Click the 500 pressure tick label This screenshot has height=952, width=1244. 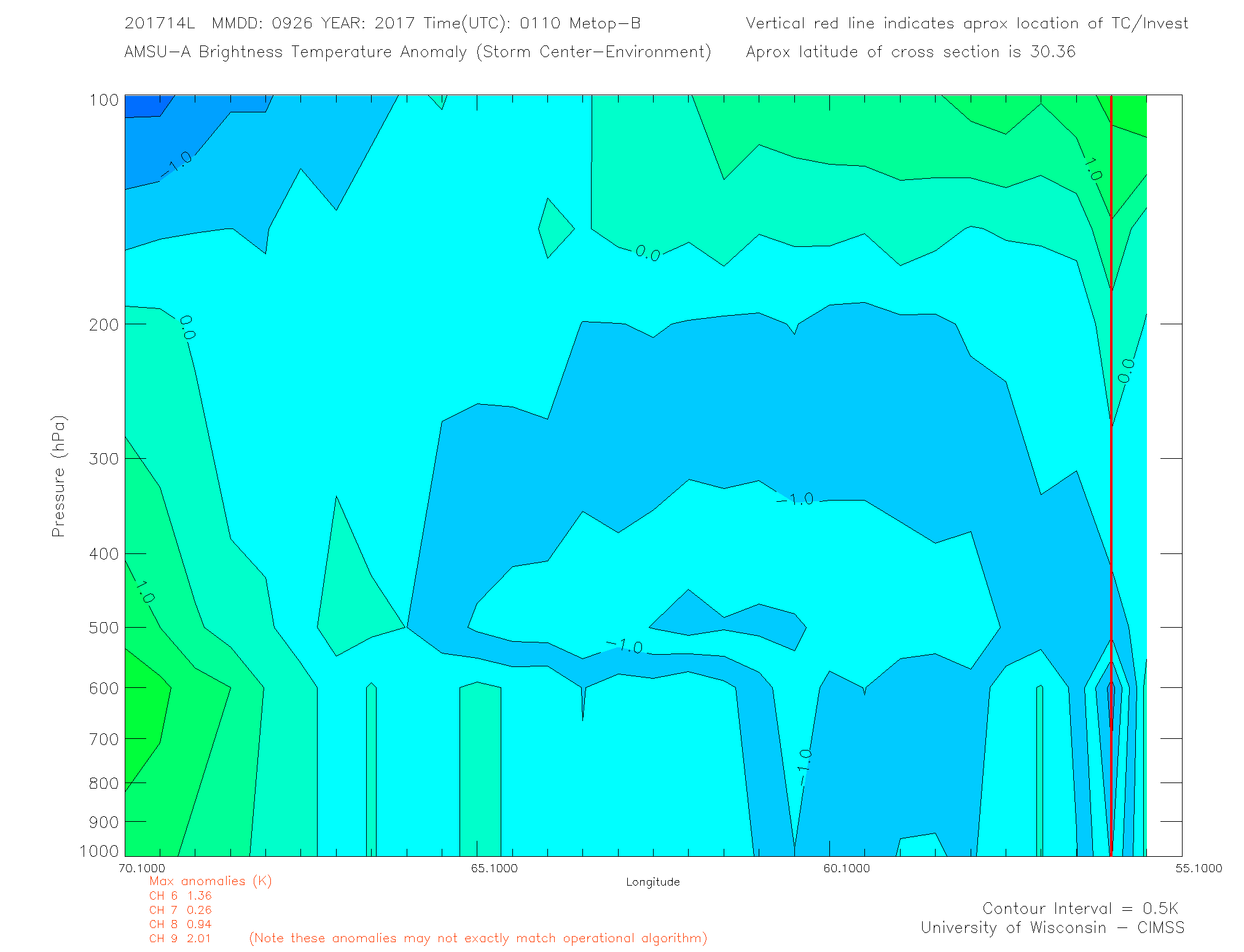(104, 628)
